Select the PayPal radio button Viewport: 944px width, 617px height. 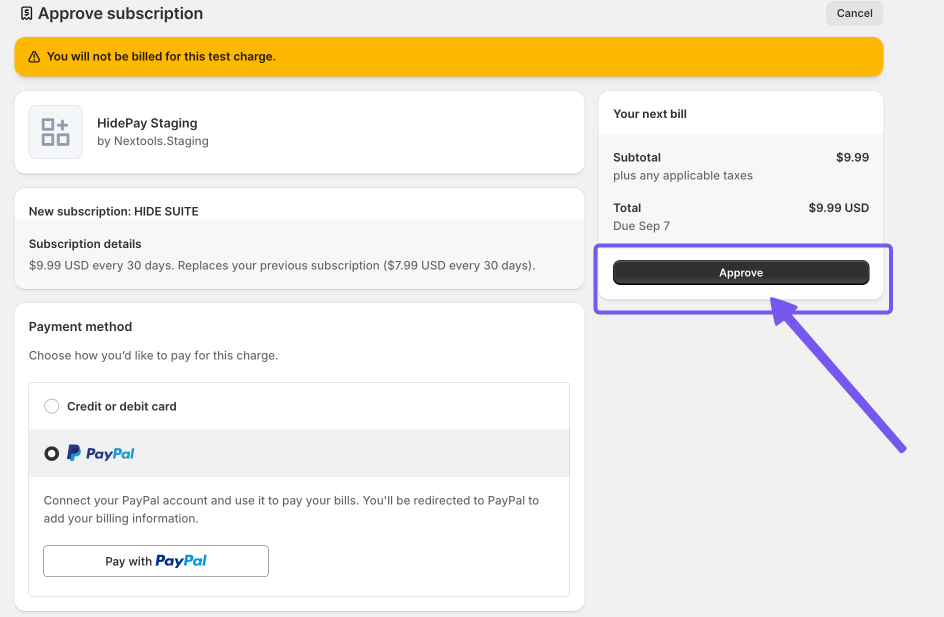pos(52,454)
